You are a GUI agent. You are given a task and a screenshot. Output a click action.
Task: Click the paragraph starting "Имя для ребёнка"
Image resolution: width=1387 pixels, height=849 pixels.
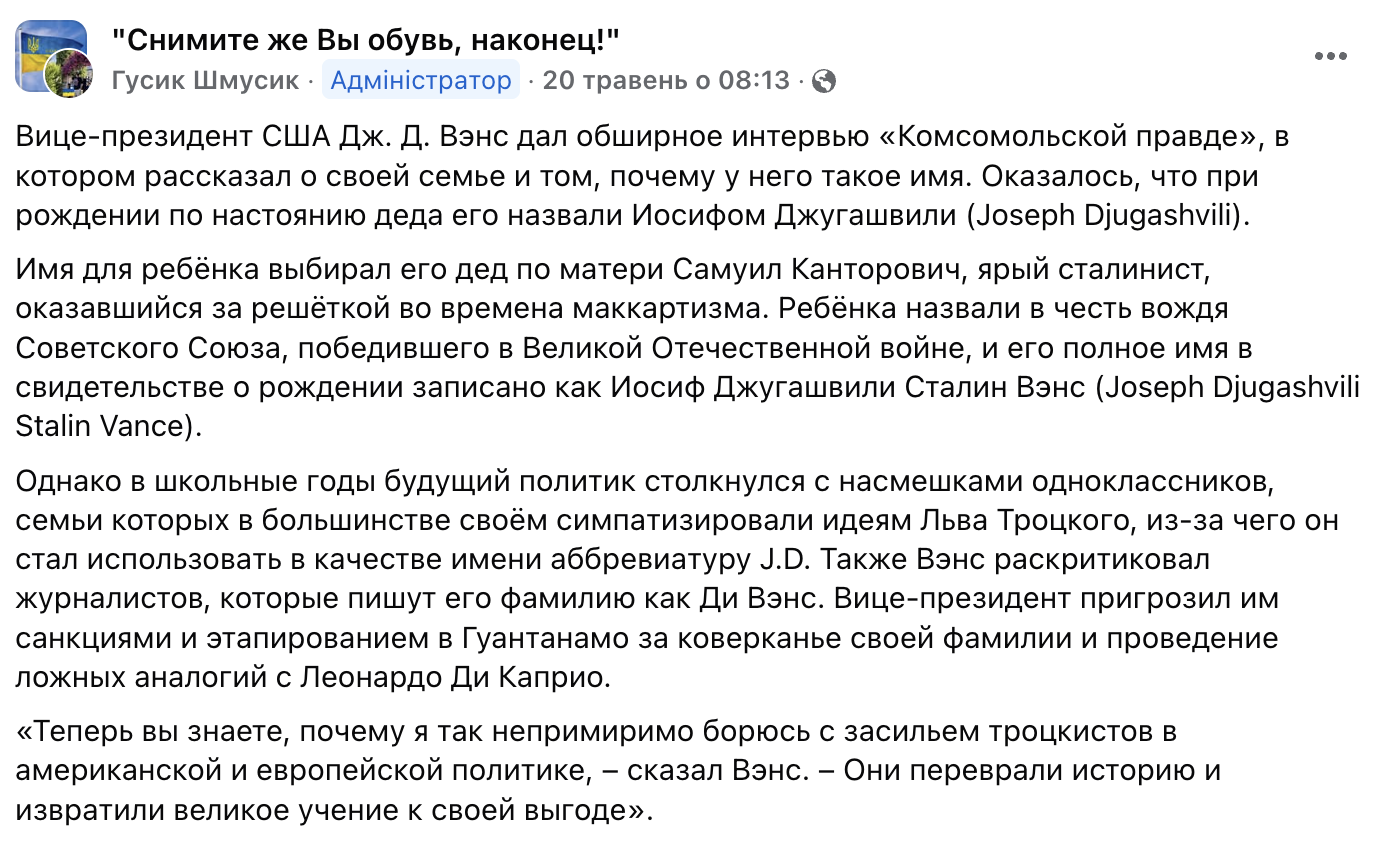tap(688, 349)
